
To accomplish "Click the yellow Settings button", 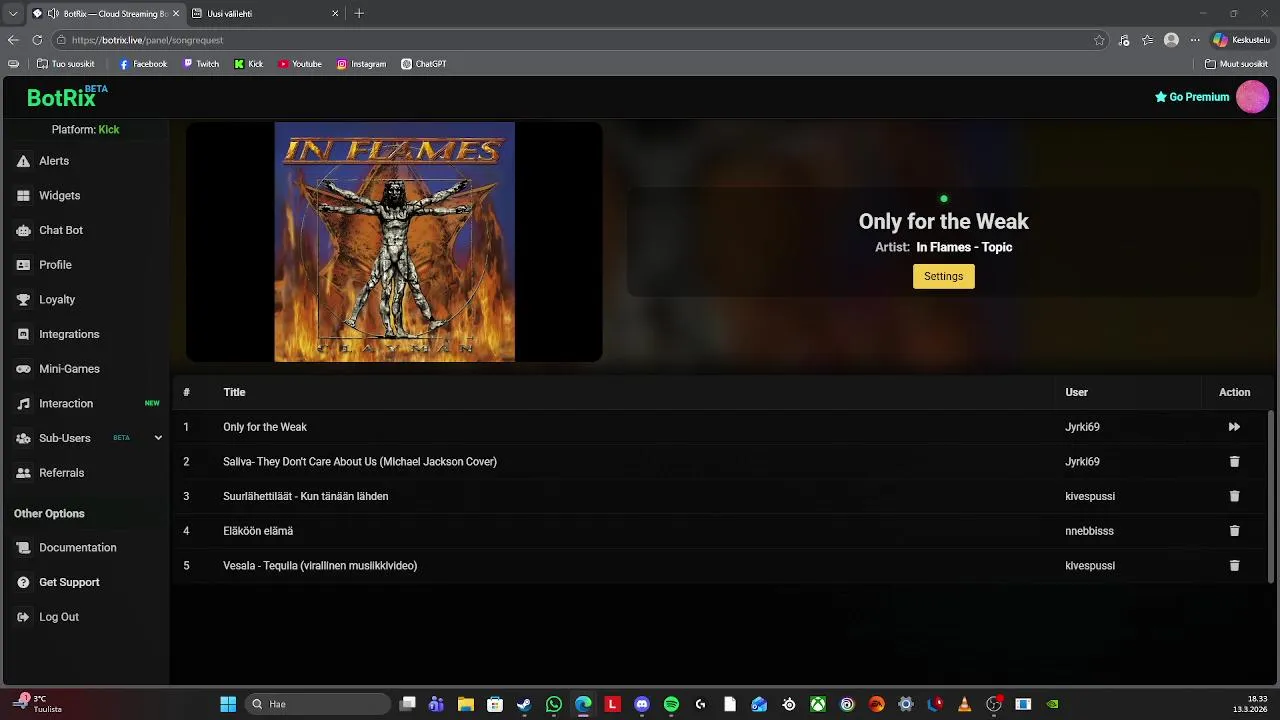I will 943,276.
